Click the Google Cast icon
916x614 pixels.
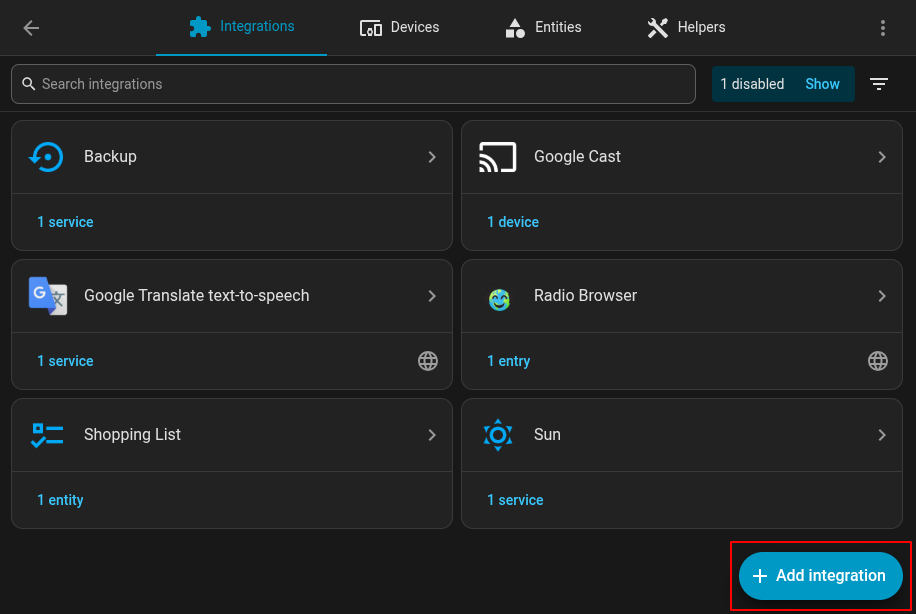coord(498,157)
